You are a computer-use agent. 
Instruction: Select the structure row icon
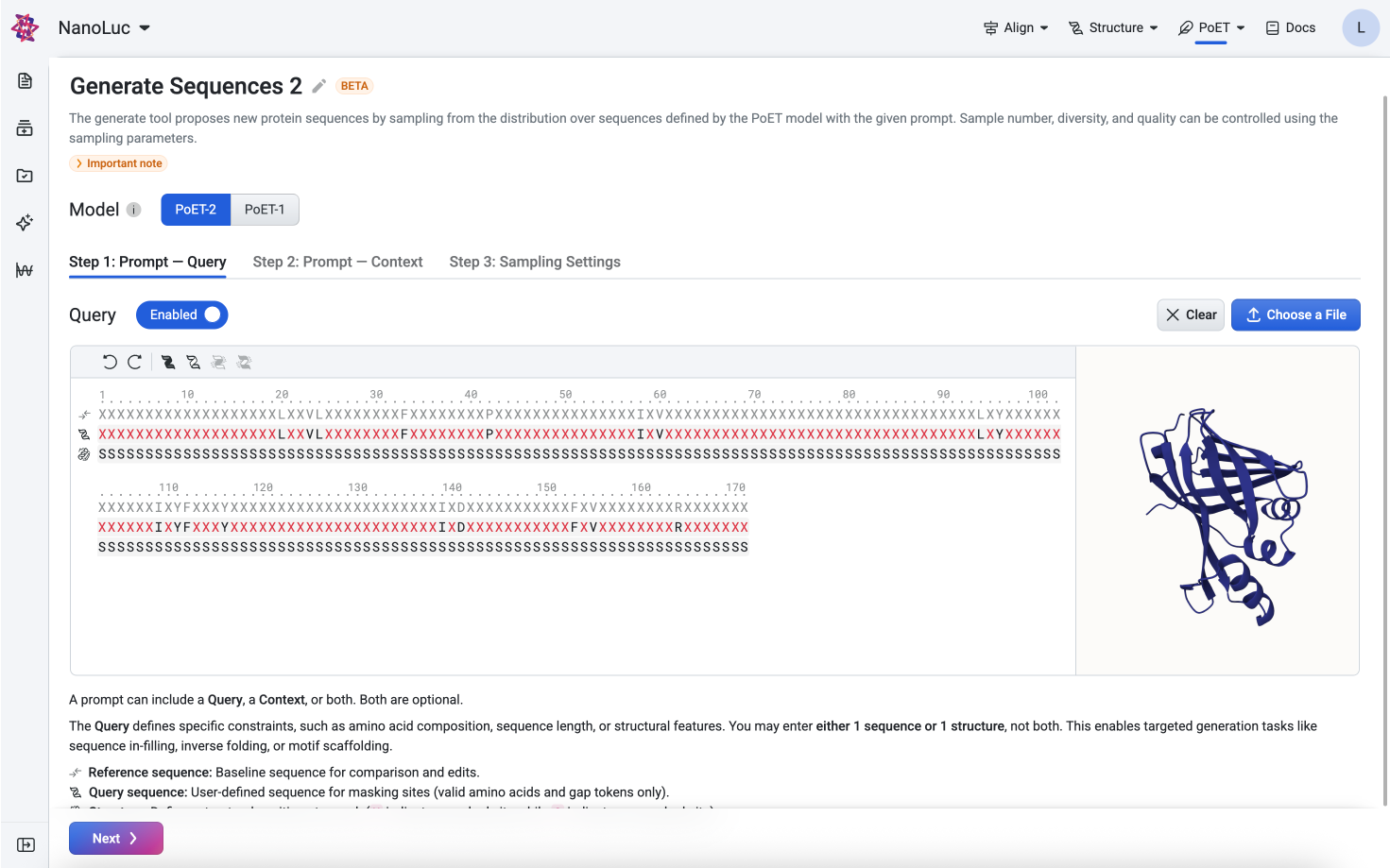click(x=84, y=454)
